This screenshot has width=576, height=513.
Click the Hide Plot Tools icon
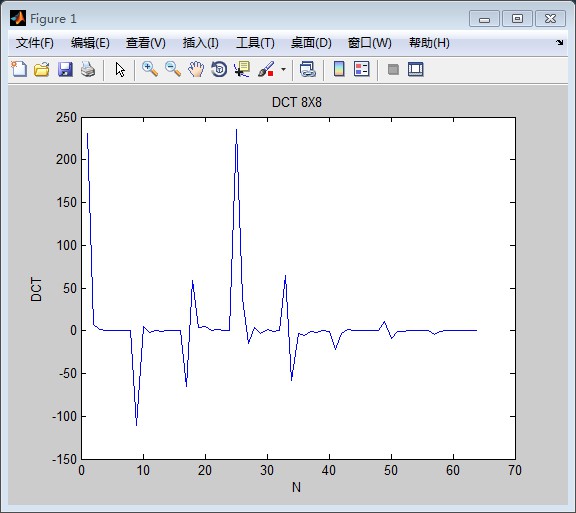(x=393, y=69)
